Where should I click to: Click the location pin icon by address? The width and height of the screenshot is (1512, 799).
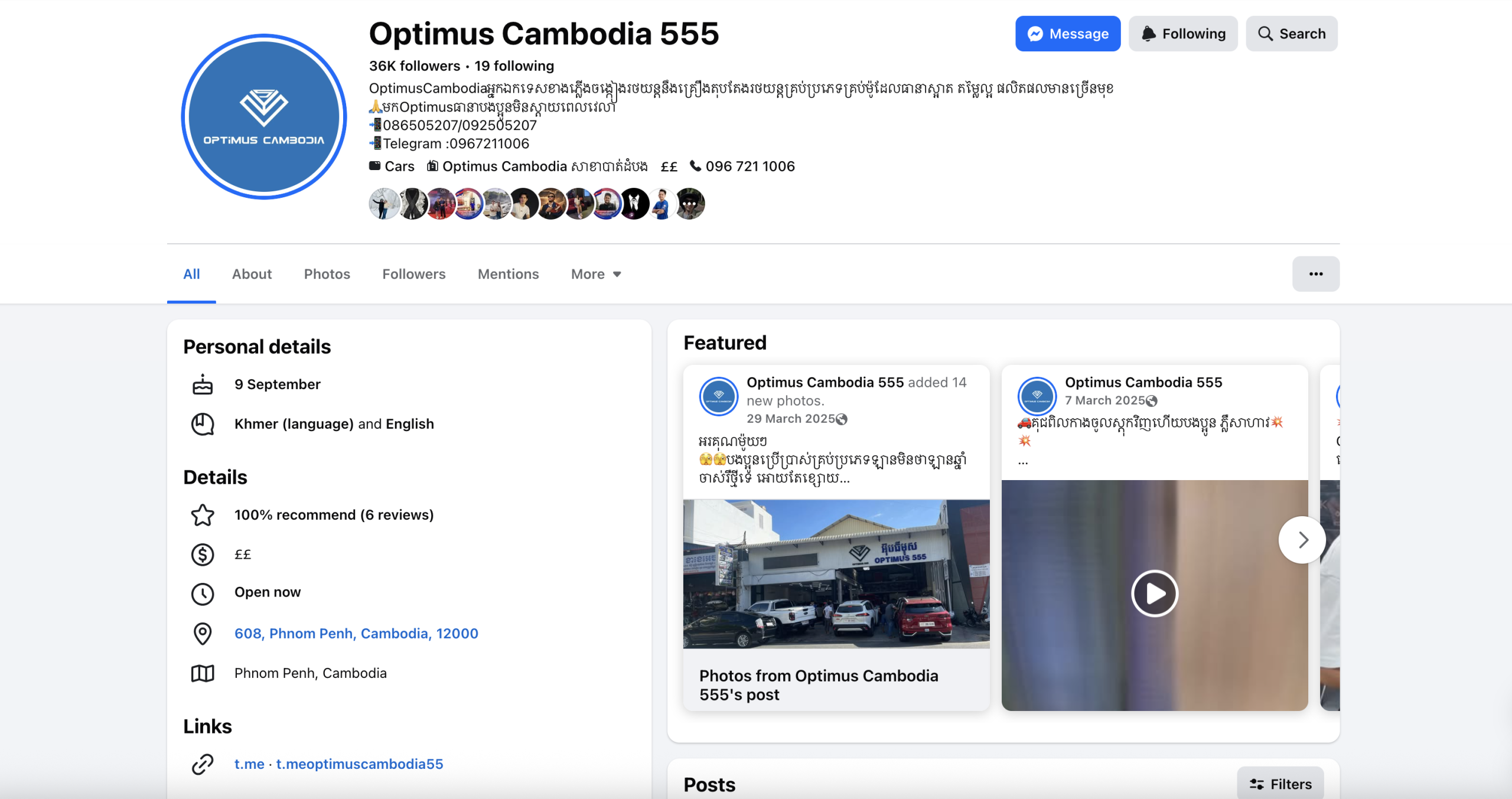203,634
